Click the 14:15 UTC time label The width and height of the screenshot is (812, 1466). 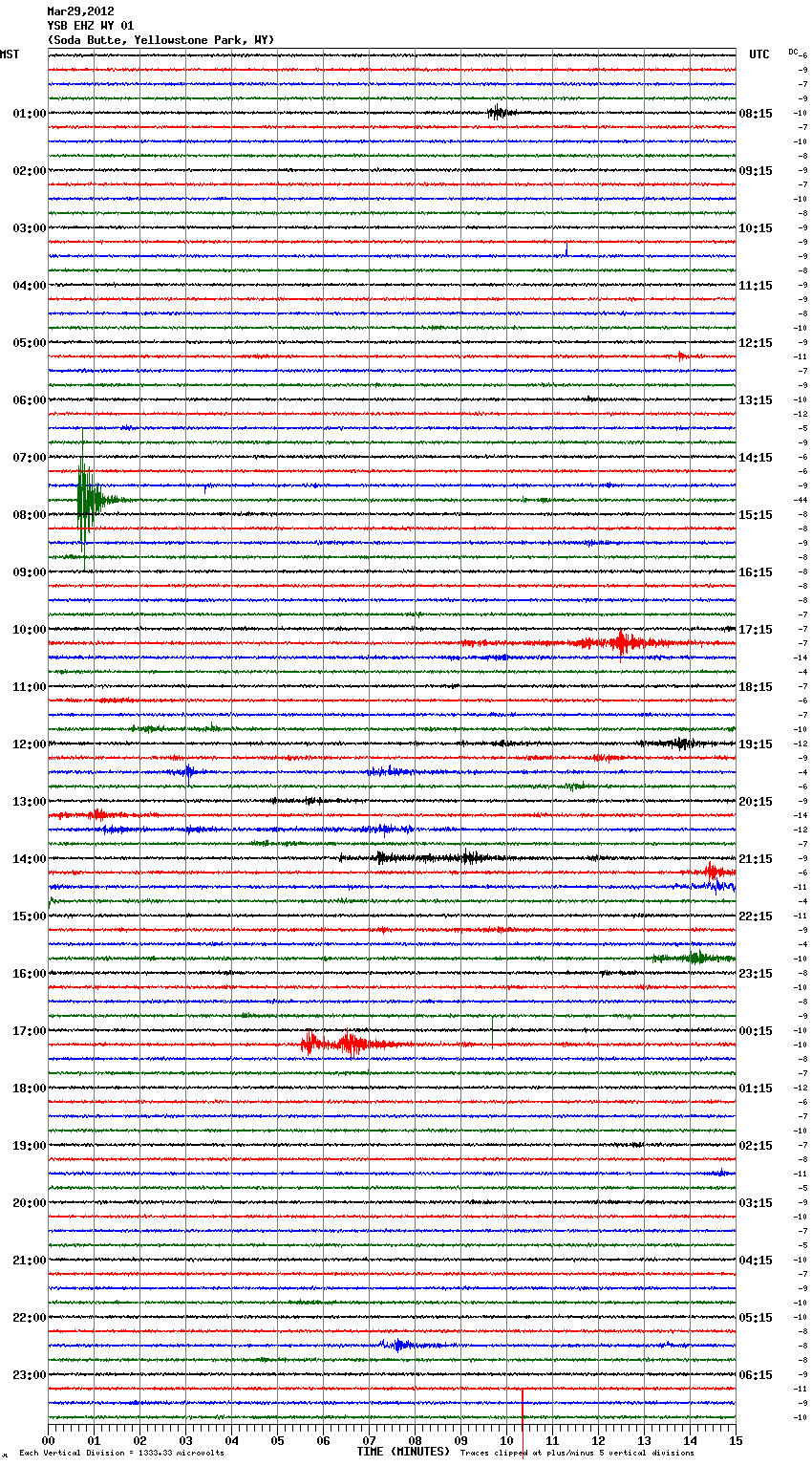tap(756, 458)
